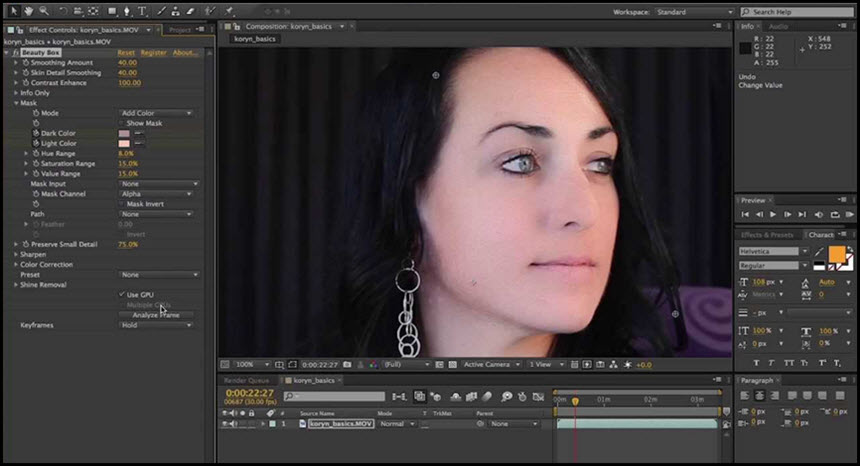
Task: Toggle the Mask Invert checkbox
Action: point(122,204)
